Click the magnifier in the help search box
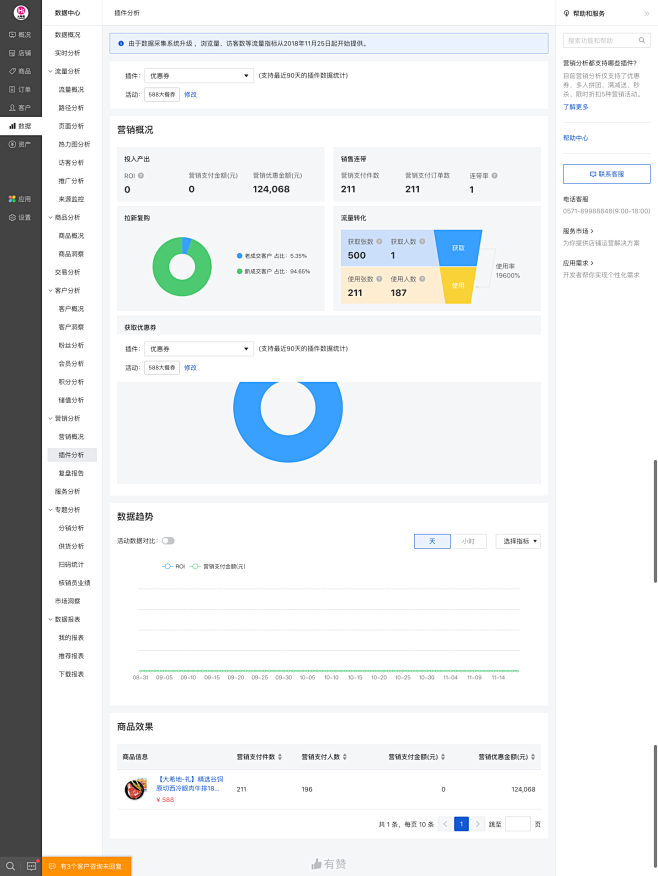Screen dimensions: 658x876 [x=642, y=40]
